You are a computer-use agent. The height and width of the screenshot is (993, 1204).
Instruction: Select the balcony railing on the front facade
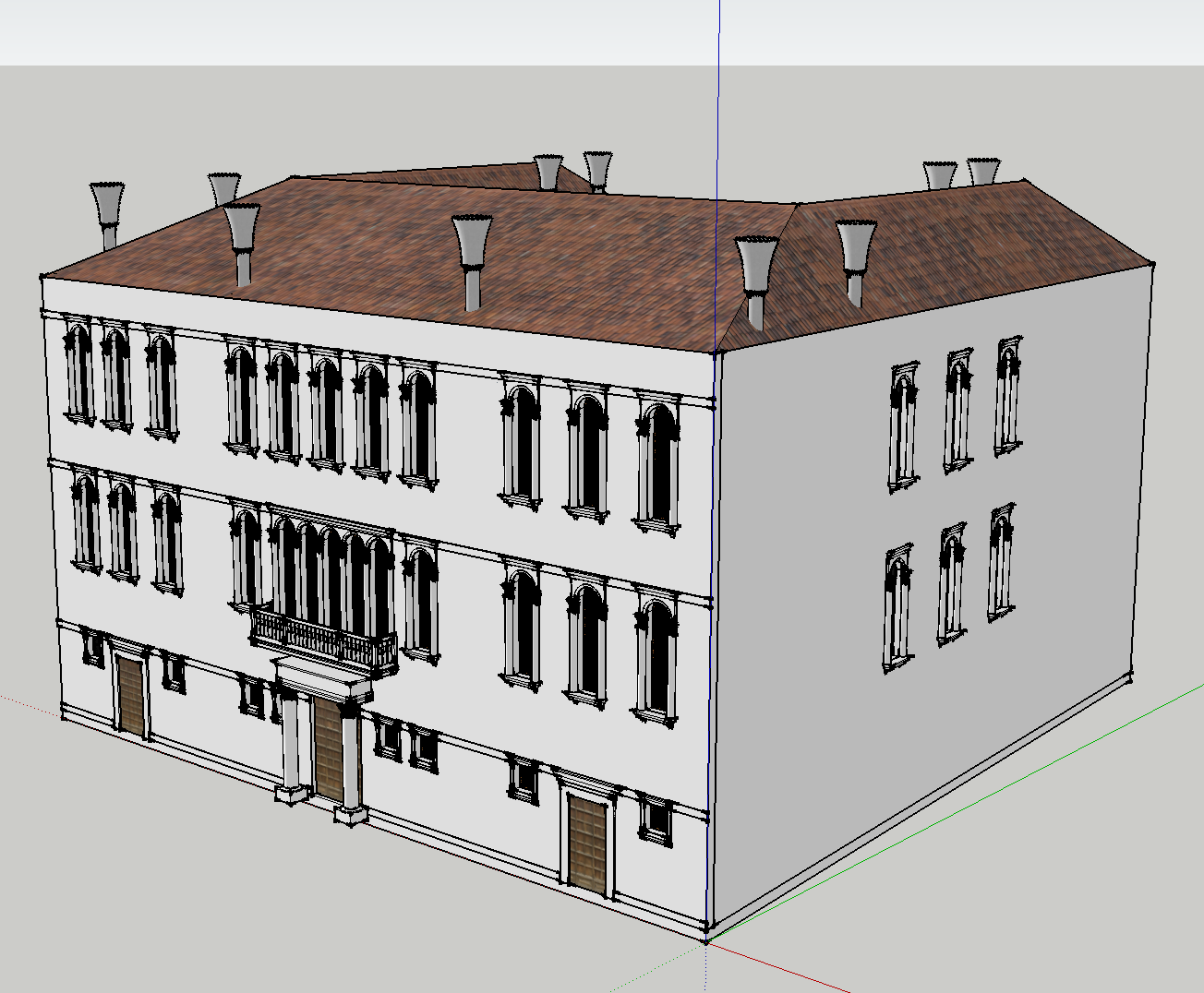pos(323,639)
